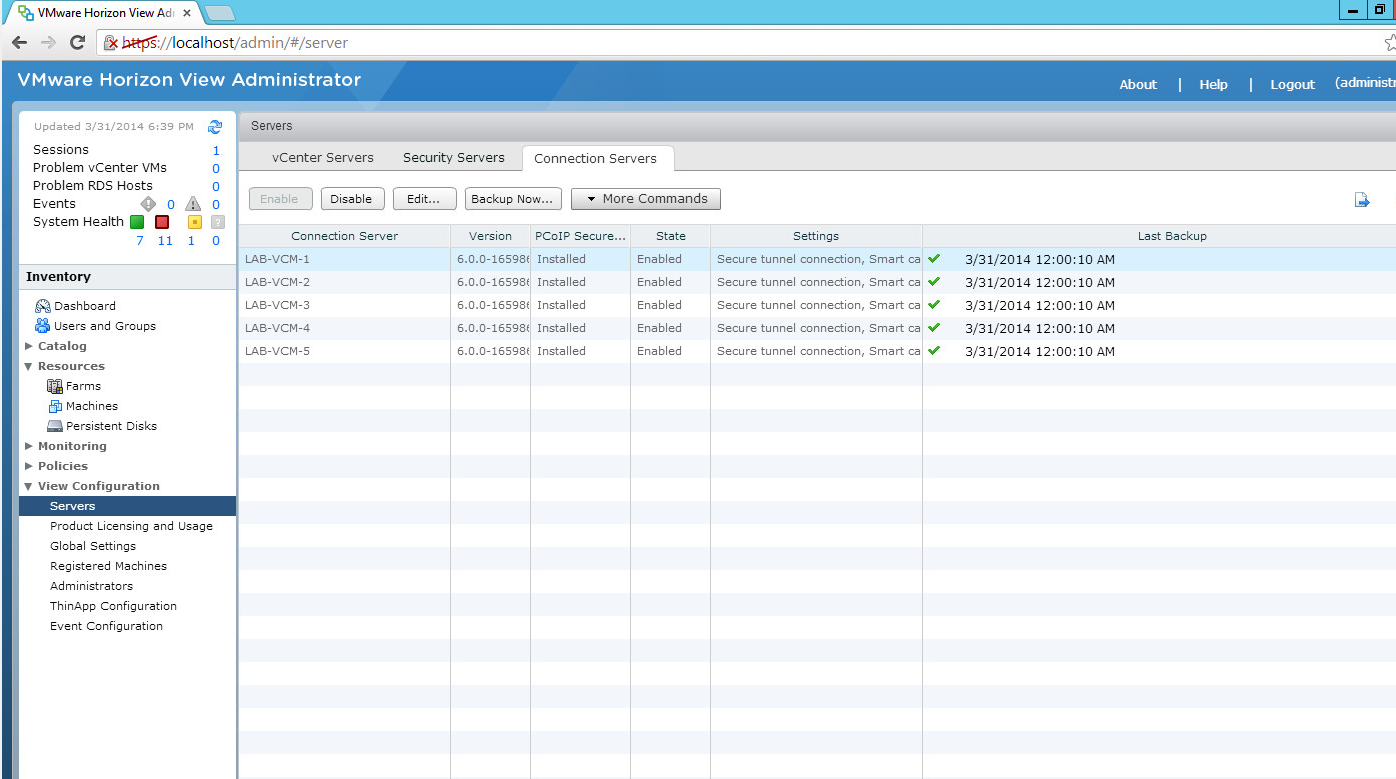This screenshot has width=1396, height=779.
Task: Sort by PCoIP Secure column header
Action: pos(580,236)
